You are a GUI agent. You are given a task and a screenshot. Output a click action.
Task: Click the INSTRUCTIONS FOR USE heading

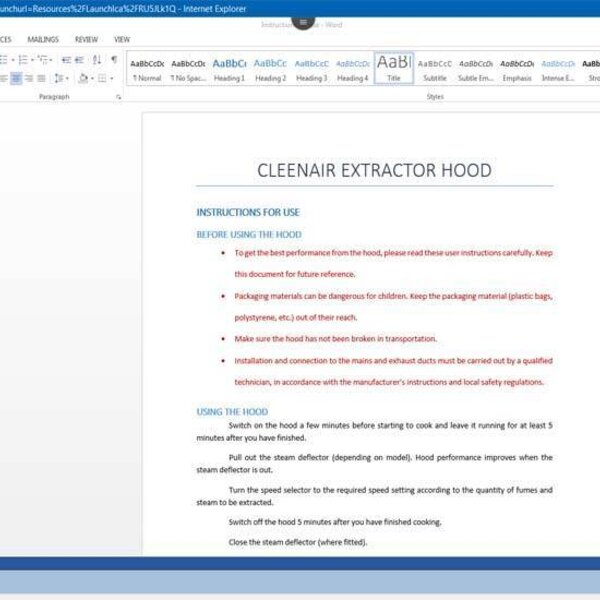click(x=248, y=212)
